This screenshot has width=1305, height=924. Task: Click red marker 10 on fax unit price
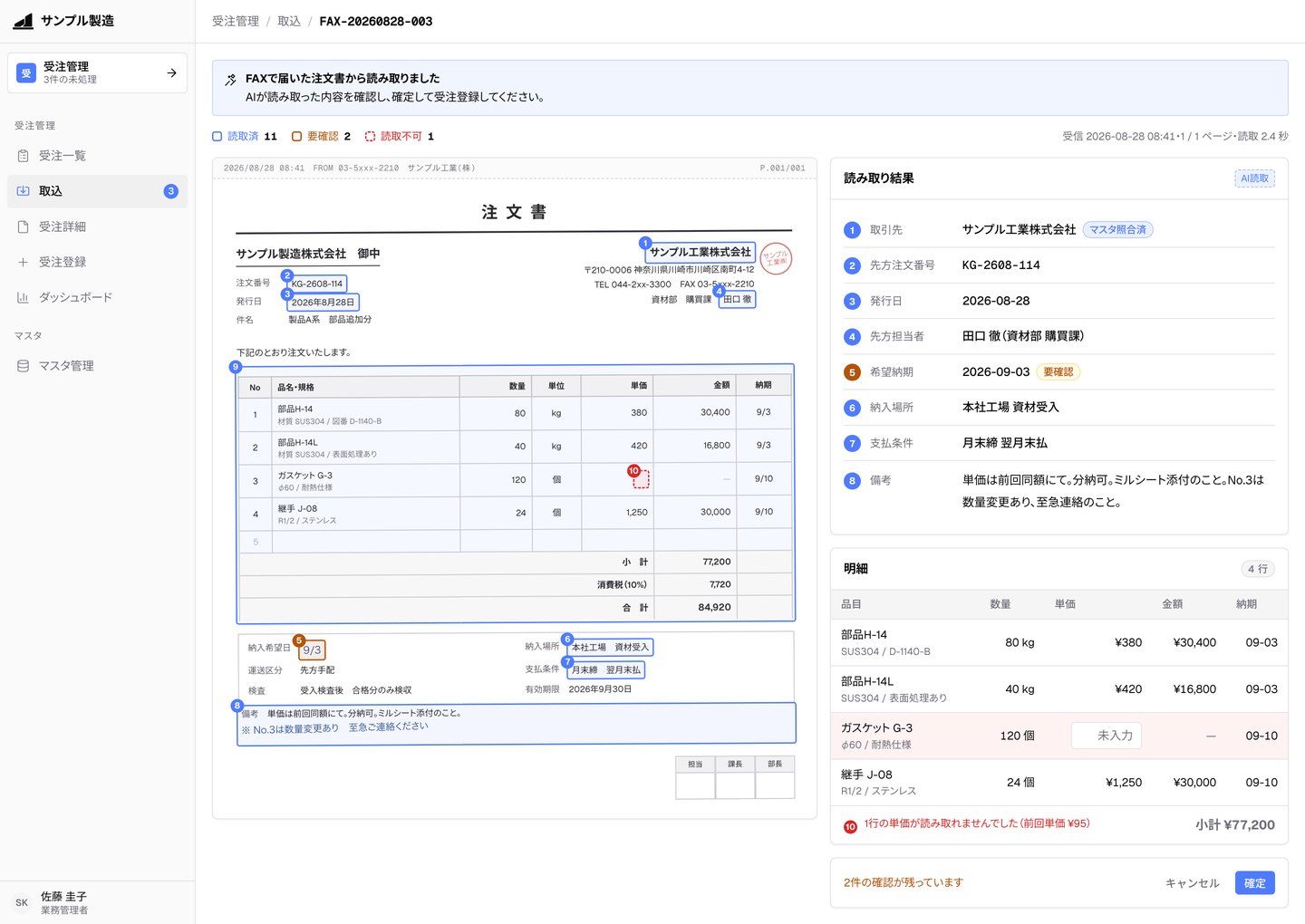pos(633,471)
